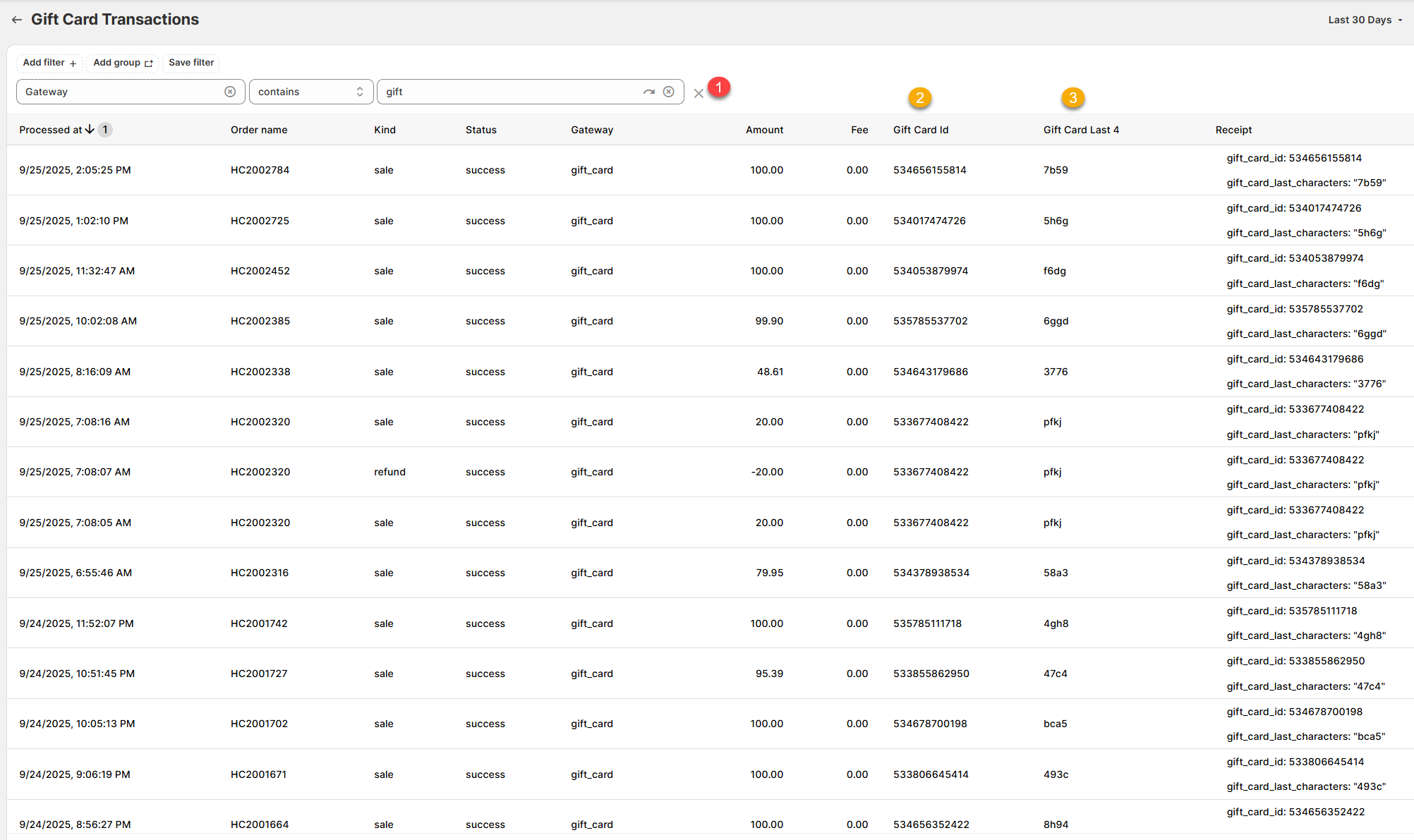Click orange annotation marker 2
This screenshot has width=1414, height=840.
click(x=919, y=98)
